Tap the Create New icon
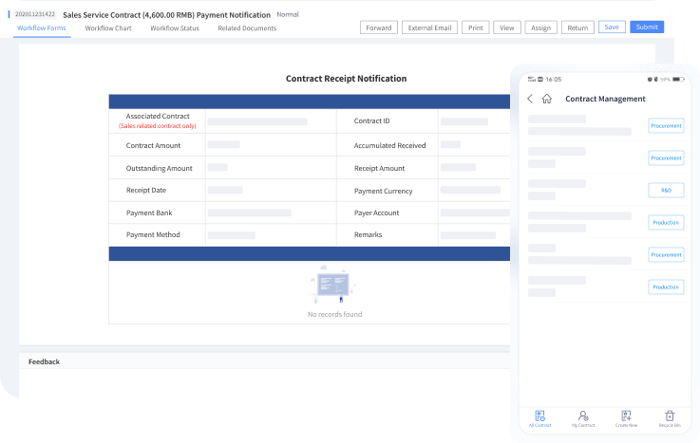Screen dimensions: 700x443 click(626, 416)
